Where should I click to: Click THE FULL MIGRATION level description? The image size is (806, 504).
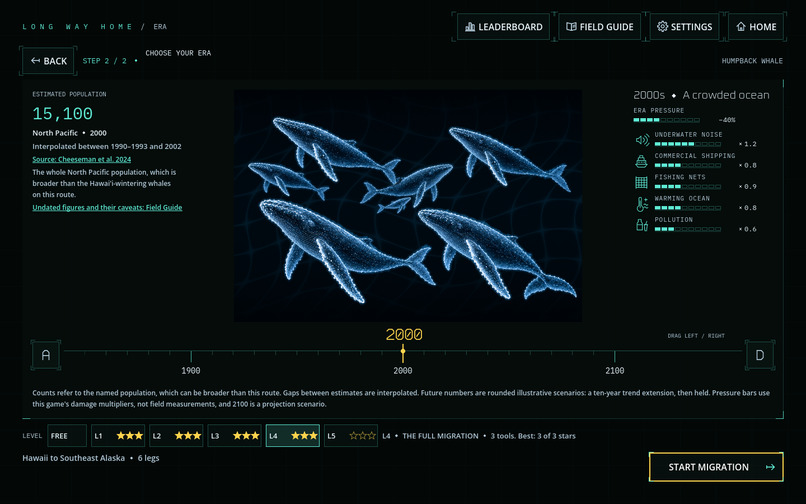(440, 436)
